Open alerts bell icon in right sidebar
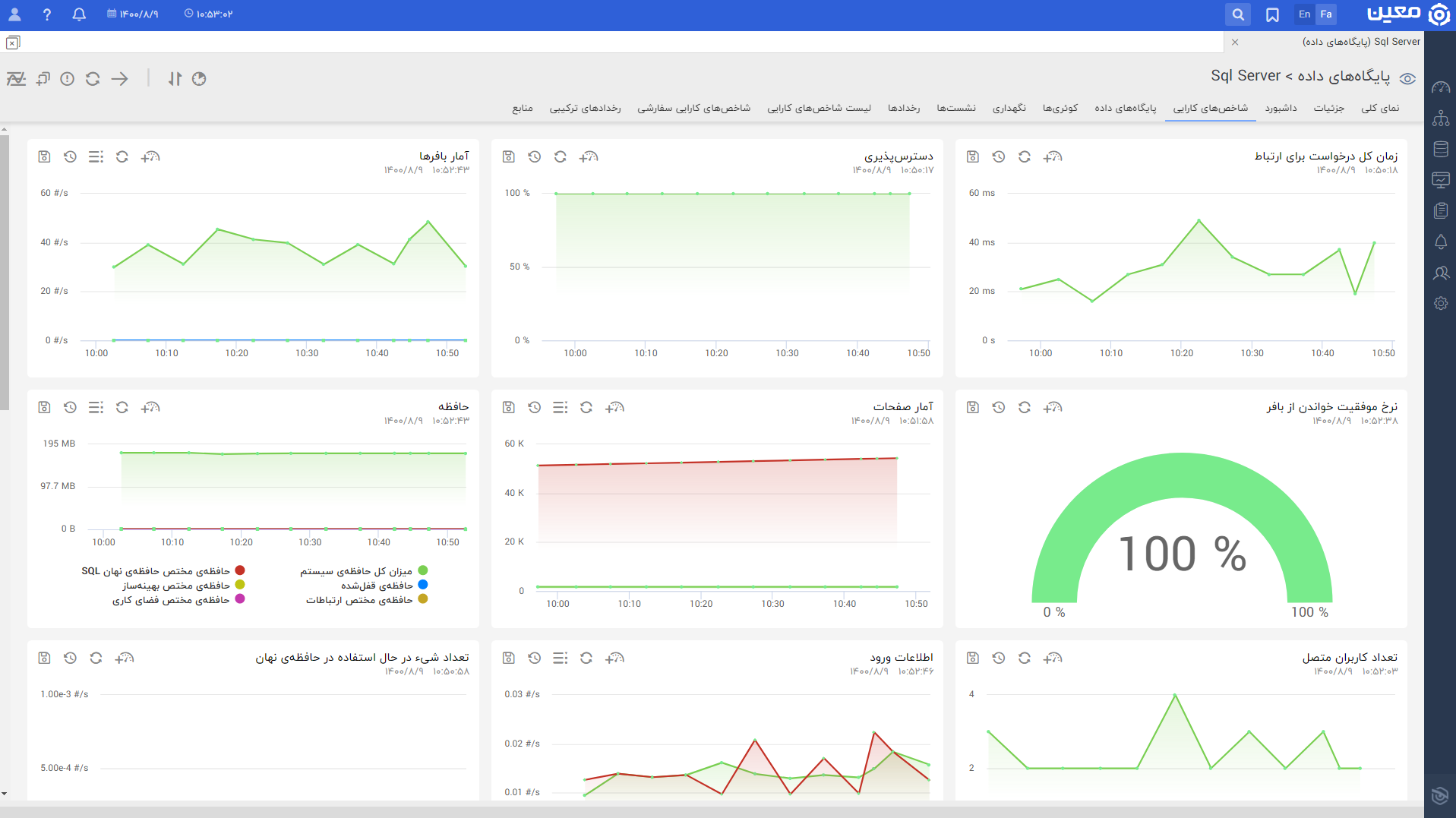 pyautogui.click(x=1441, y=242)
